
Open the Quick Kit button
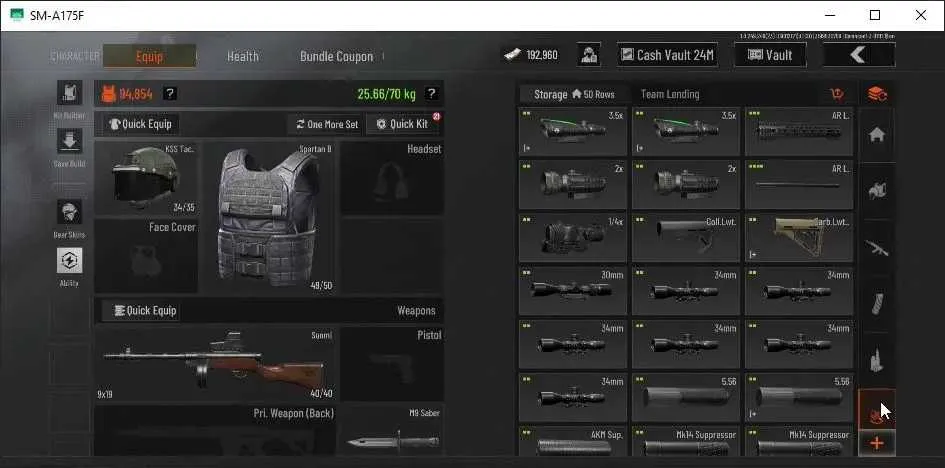coord(403,124)
